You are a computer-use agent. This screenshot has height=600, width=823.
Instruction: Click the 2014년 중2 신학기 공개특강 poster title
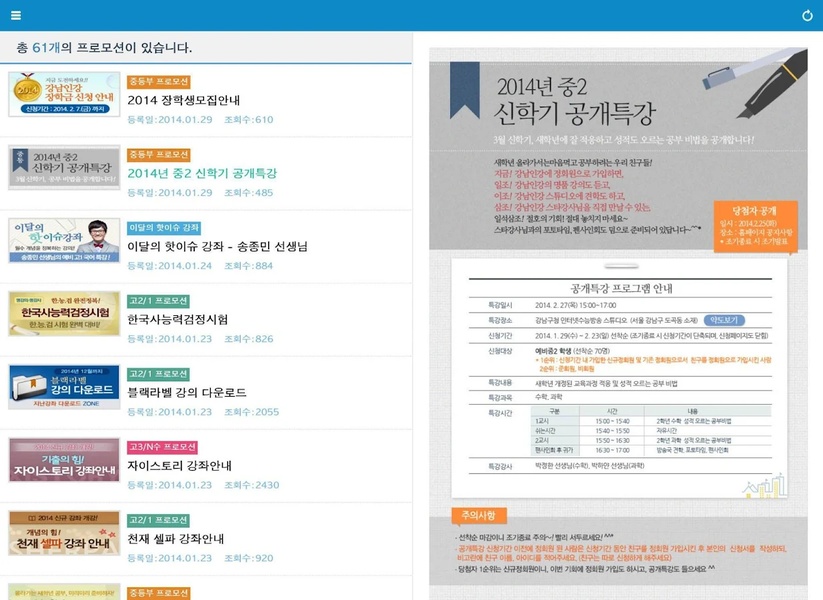coord(575,101)
